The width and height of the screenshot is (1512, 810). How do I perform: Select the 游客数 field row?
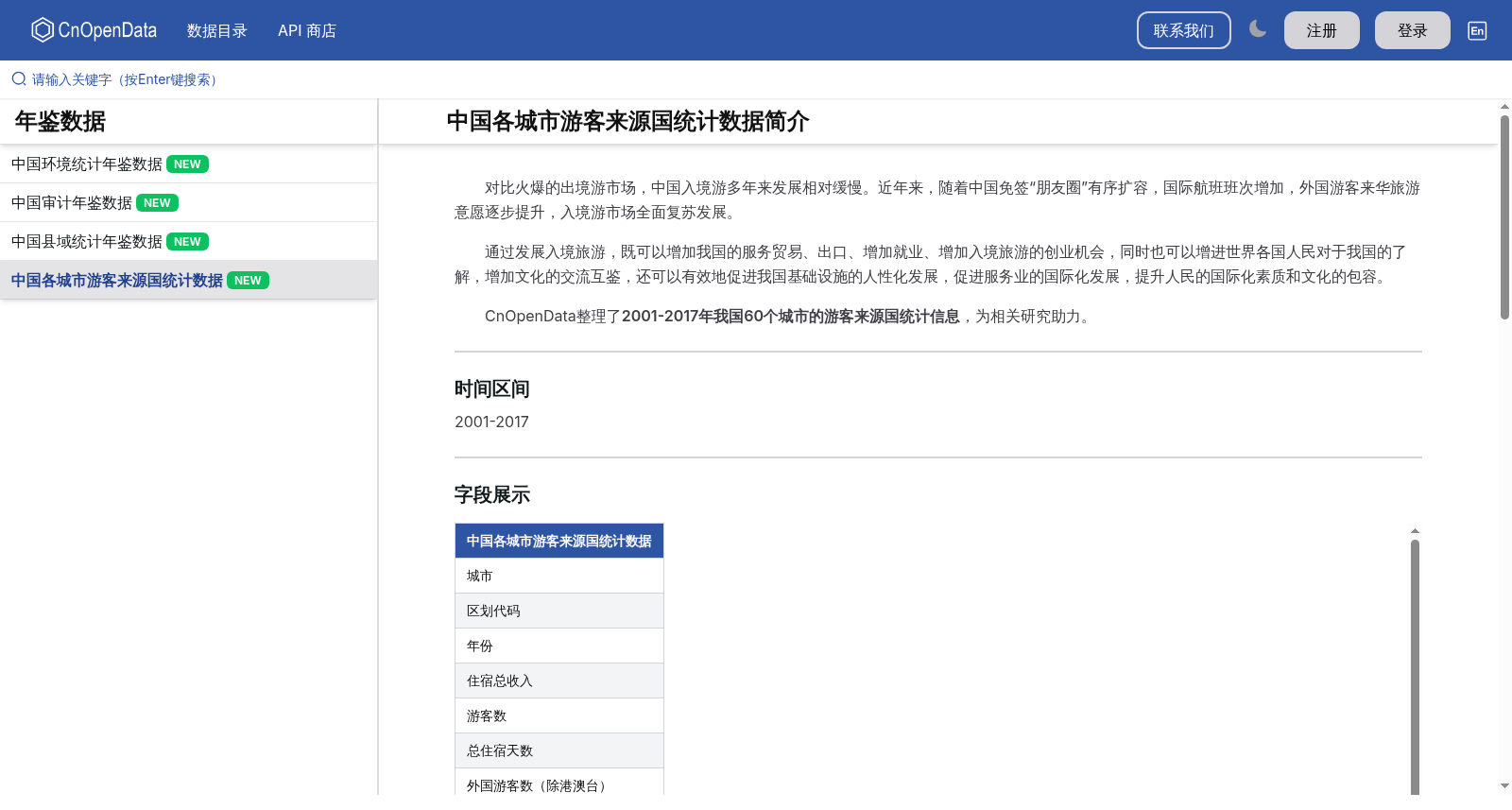[x=559, y=715]
